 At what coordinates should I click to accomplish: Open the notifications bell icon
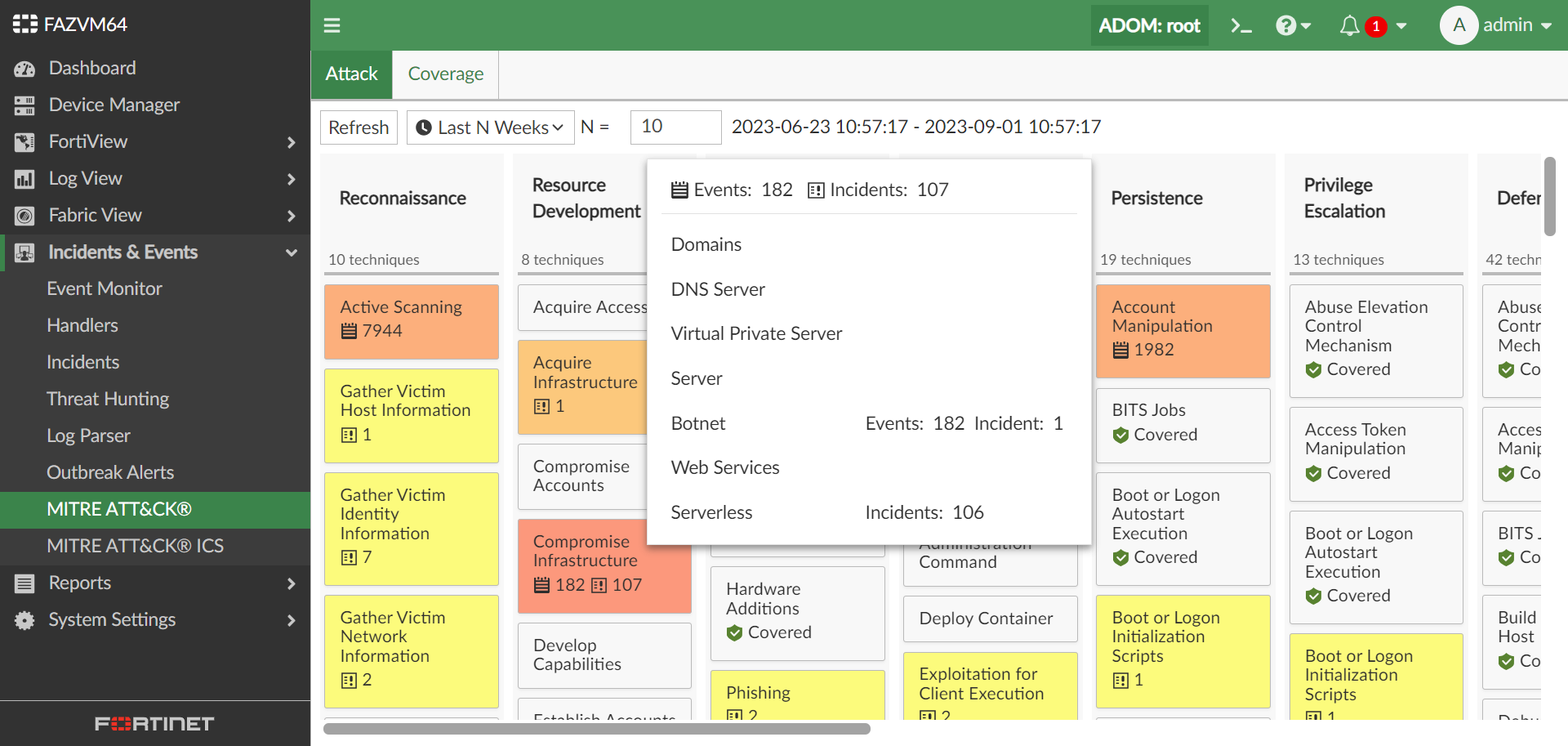click(1349, 26)
